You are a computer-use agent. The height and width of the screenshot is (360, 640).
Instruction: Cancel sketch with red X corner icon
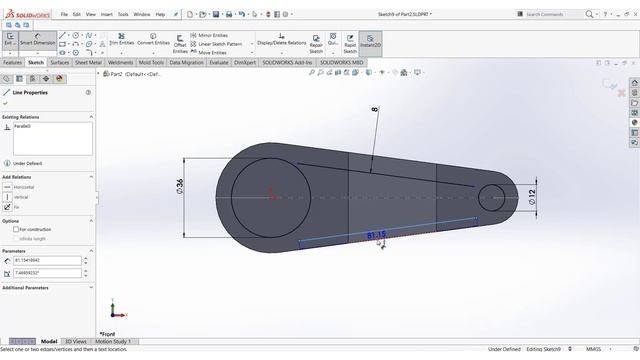pos(621,93)
